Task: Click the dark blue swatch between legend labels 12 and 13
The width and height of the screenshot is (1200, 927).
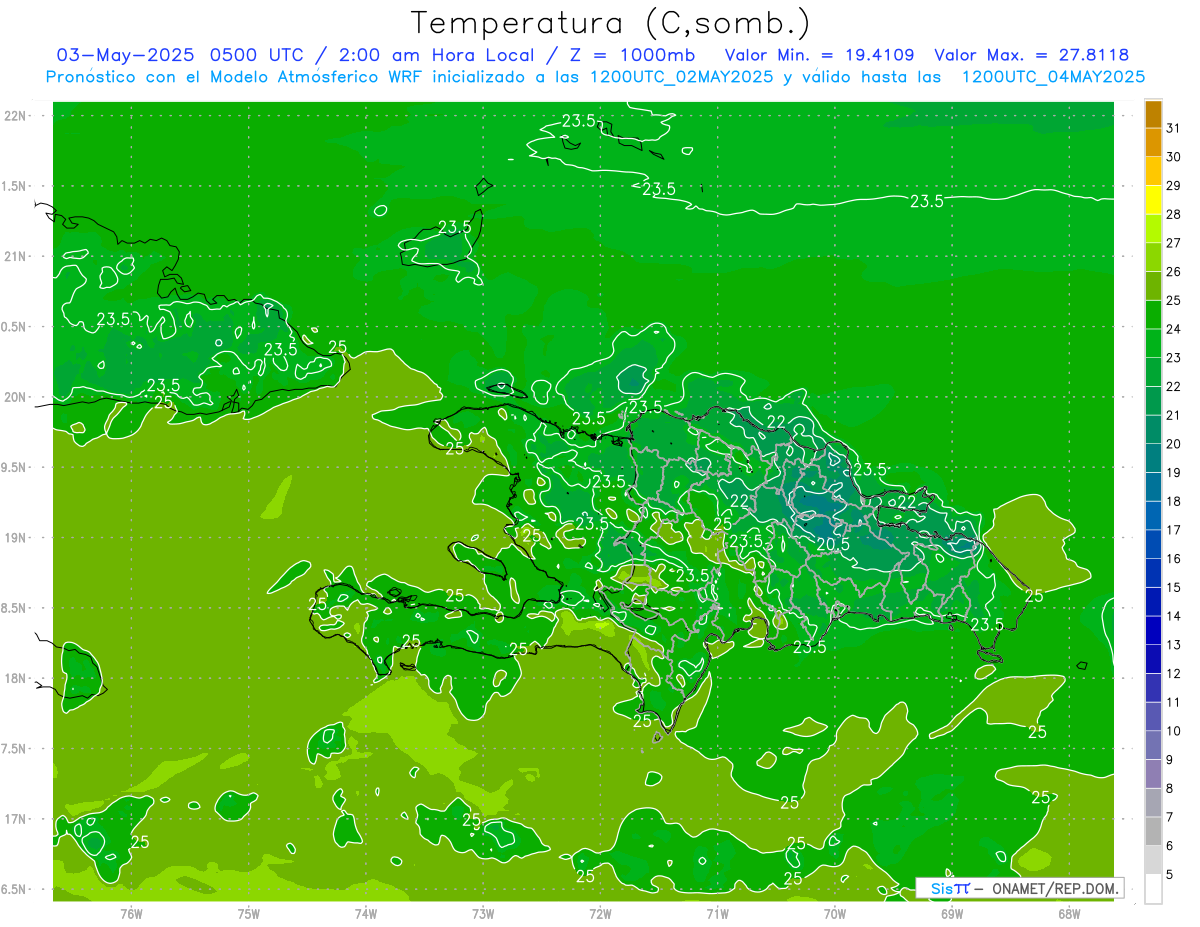Action: click(x=1154, y=660)
